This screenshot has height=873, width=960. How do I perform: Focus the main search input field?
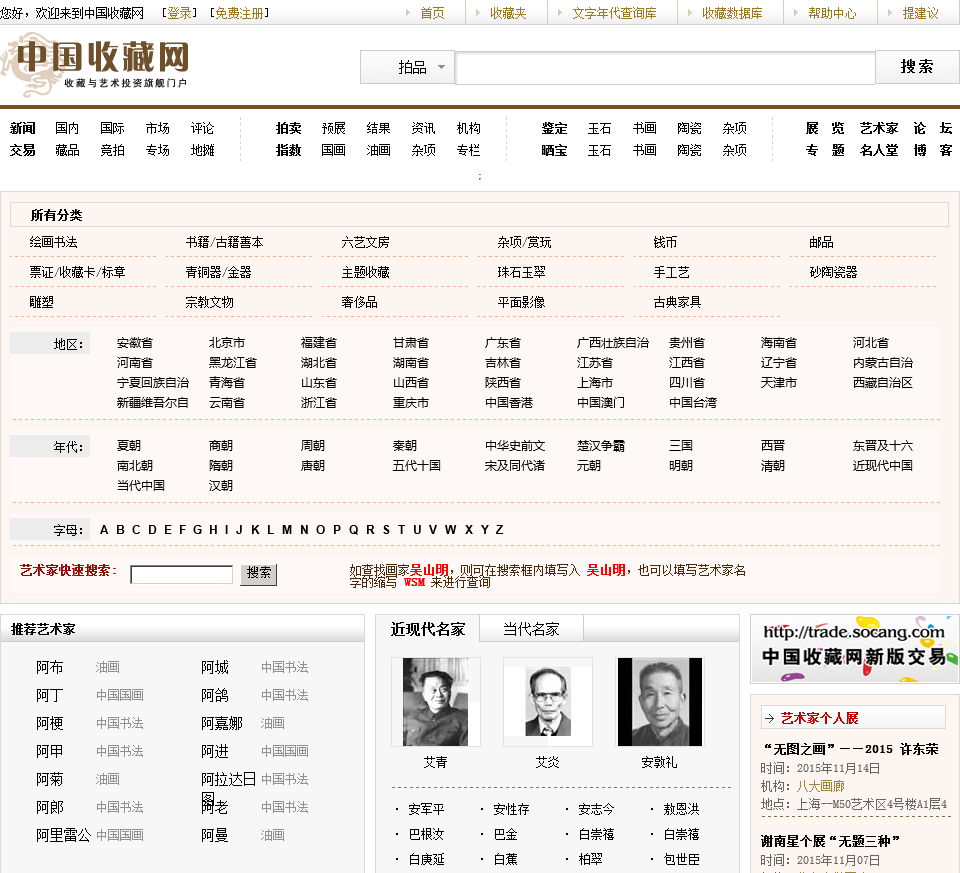coord(665,67)
